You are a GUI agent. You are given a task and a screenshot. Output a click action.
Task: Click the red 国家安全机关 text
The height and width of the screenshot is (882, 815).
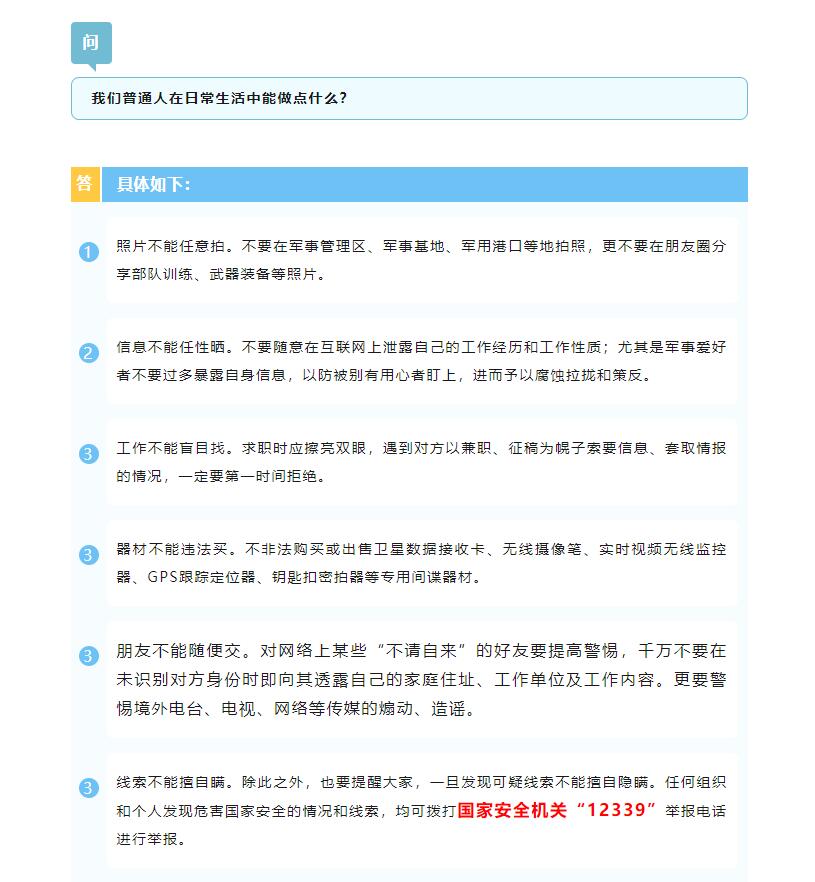coord(512,810)
